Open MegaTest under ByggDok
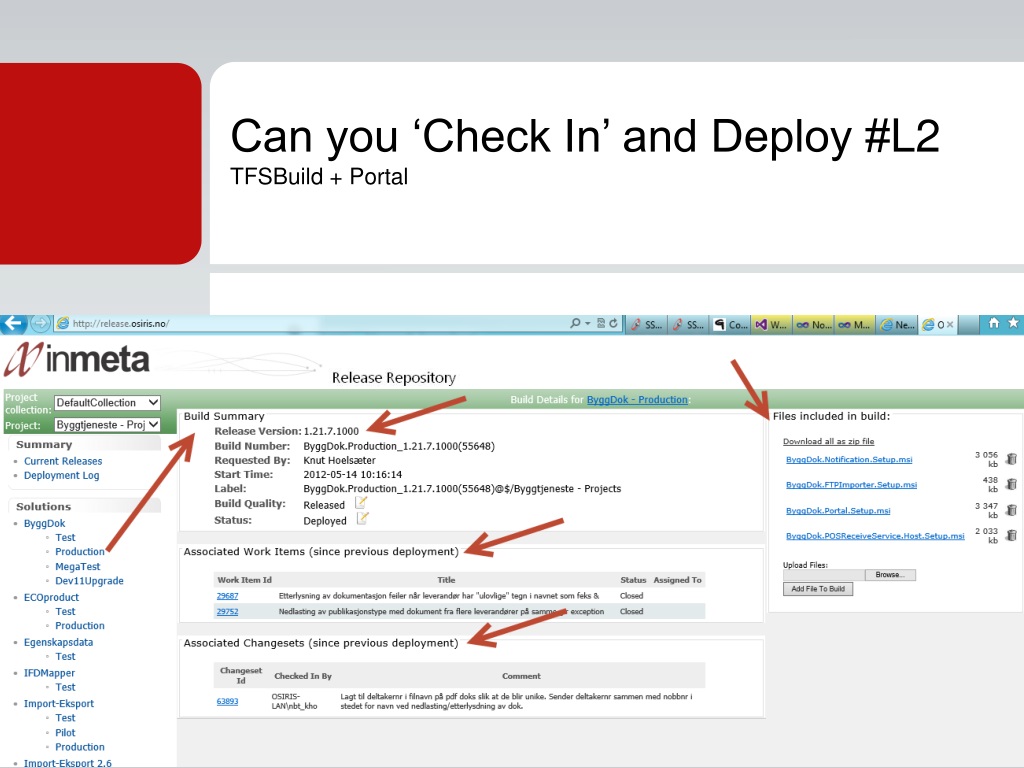1024x768 pixels. click(78, 566)
